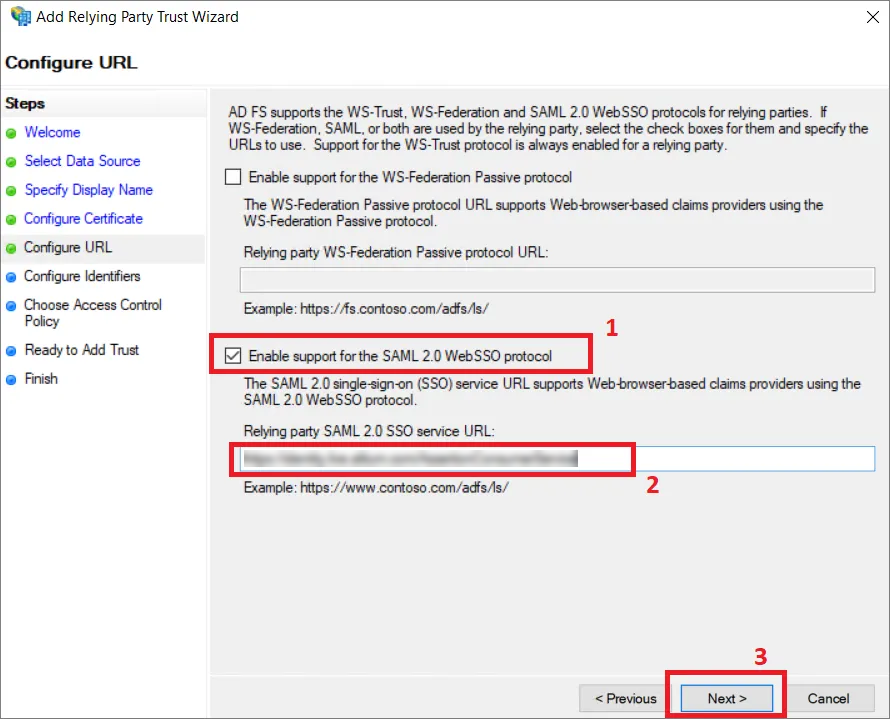The image size is (890, 719).
Task: Click the wizard icon in title bar
Action: pos(21,16)
